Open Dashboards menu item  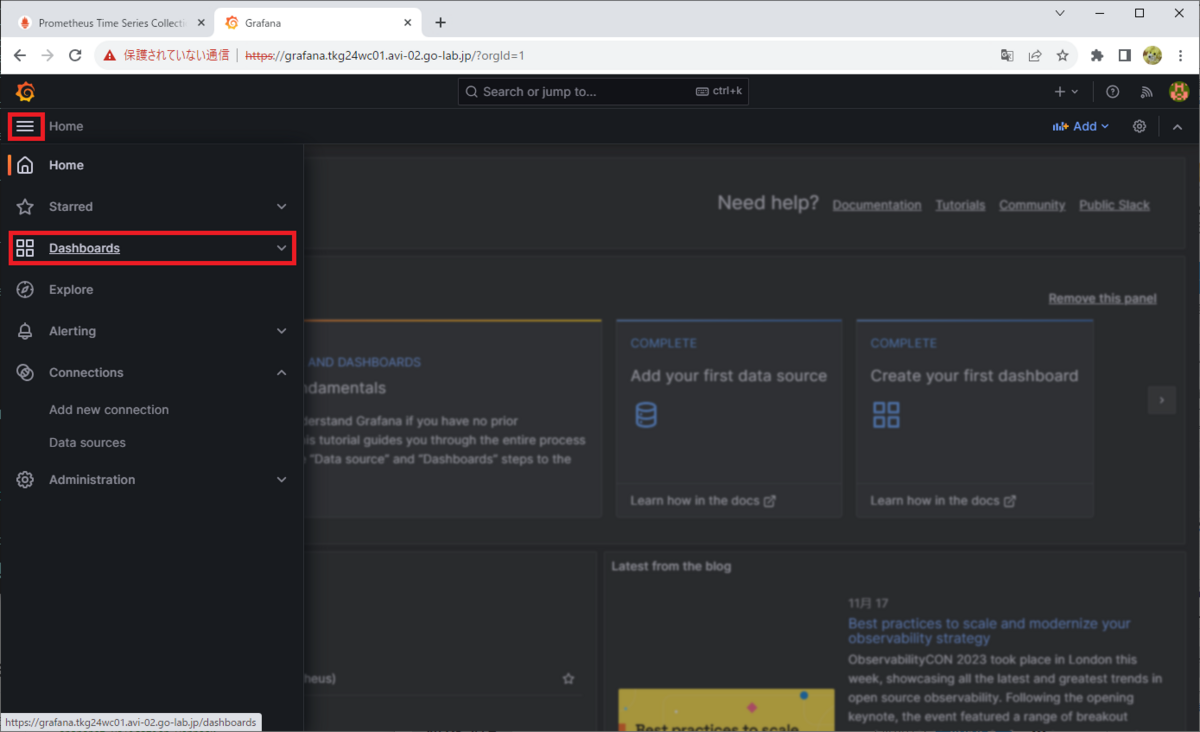84,248
